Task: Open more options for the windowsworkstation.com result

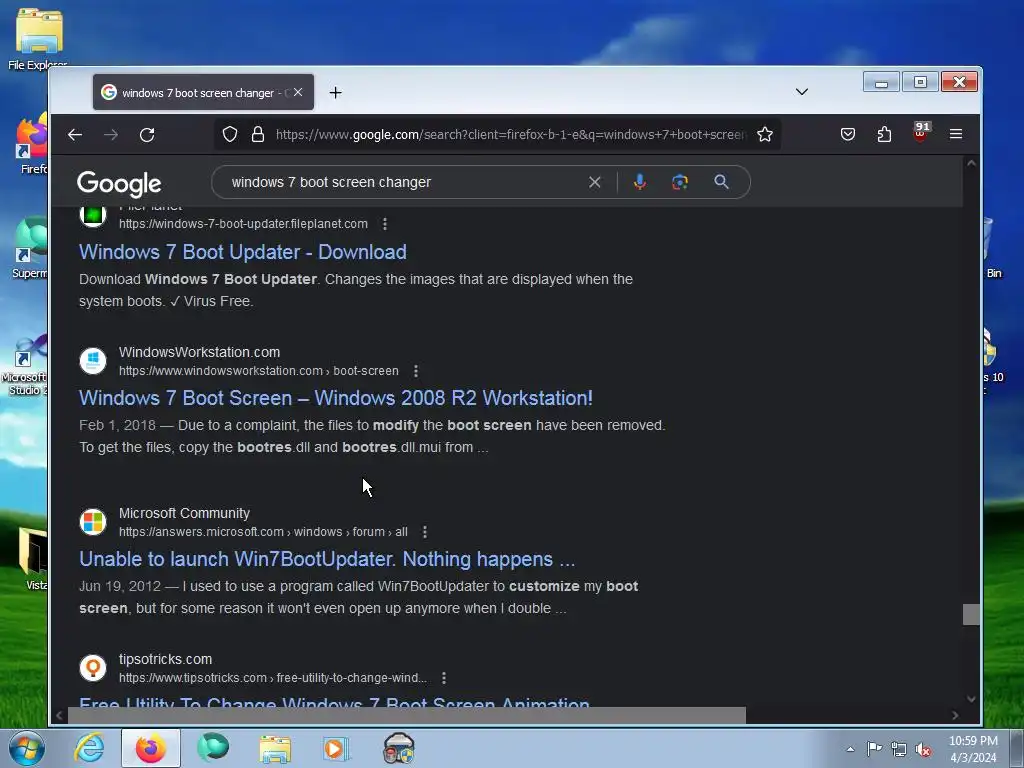Action: (x=416, y=371)
